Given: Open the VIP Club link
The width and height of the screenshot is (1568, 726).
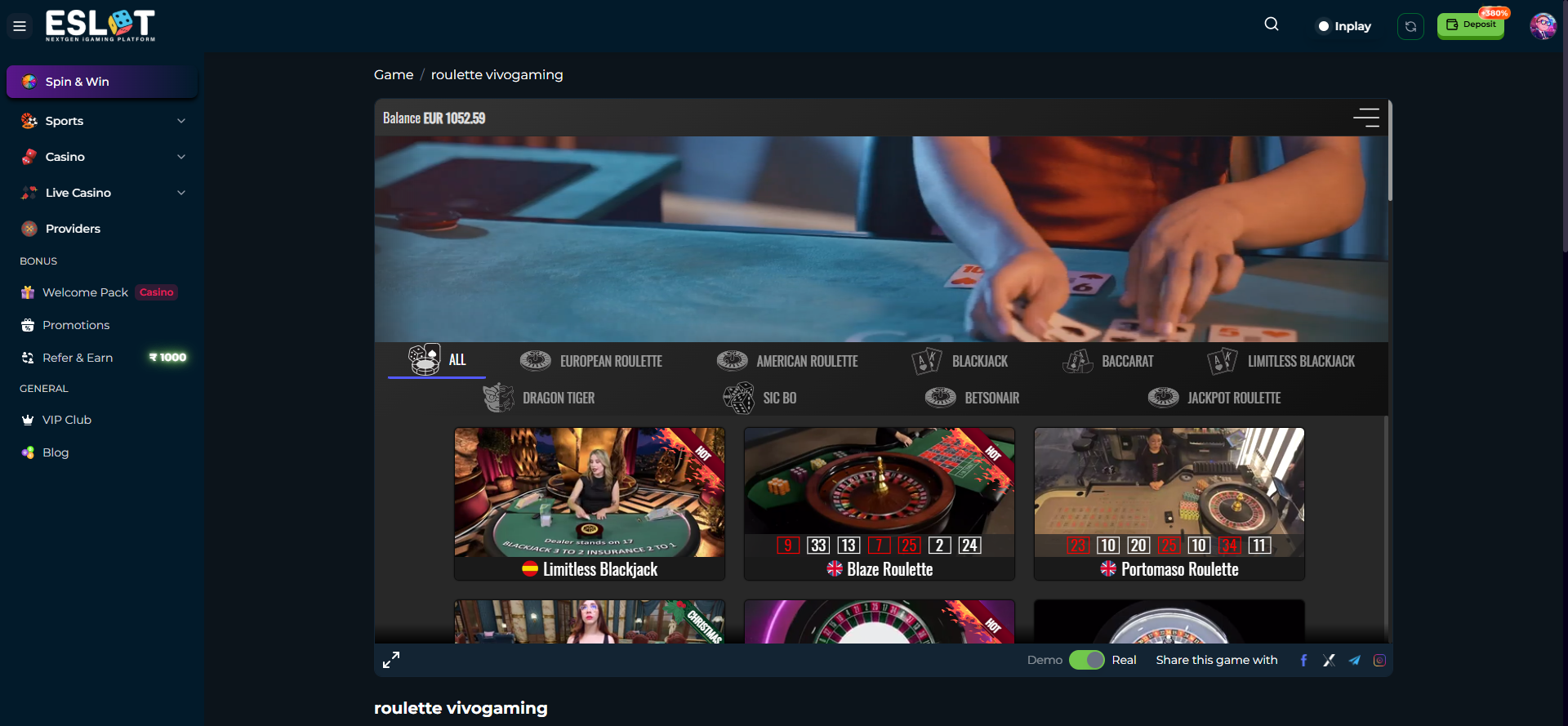Looking at the screenshot, I should pos(67,420).
